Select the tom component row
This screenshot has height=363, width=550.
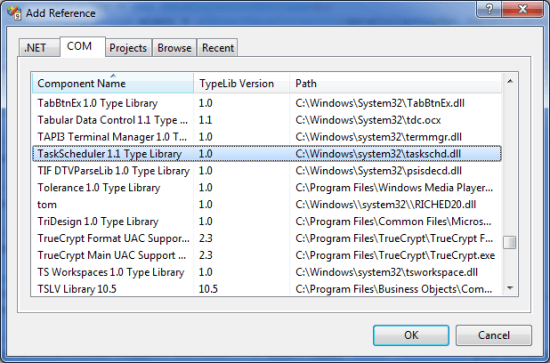pos(267,204)
